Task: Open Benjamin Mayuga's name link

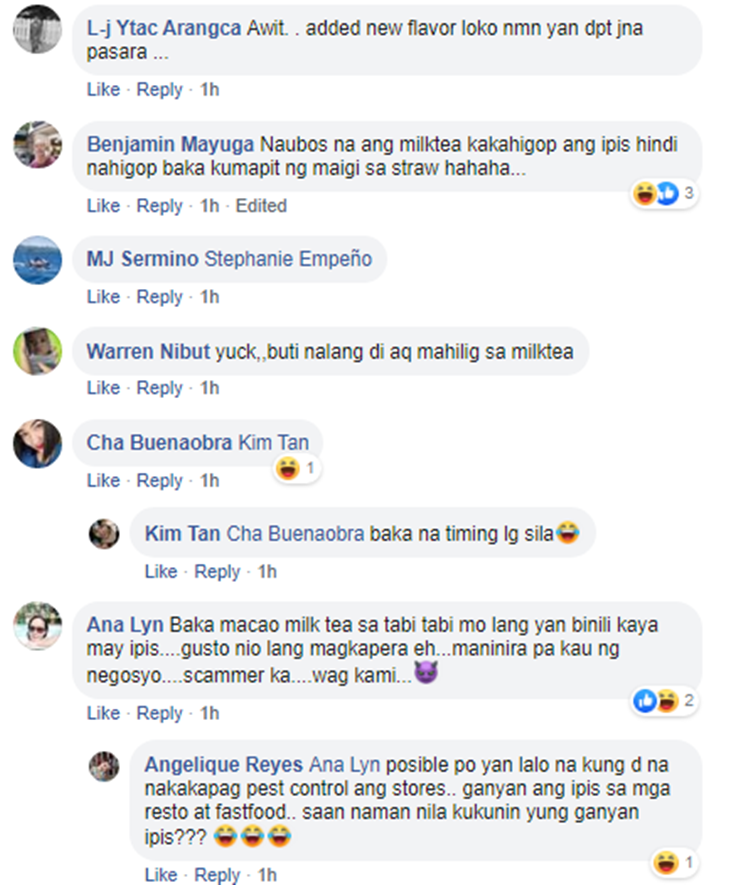Action: coord(170,144)
